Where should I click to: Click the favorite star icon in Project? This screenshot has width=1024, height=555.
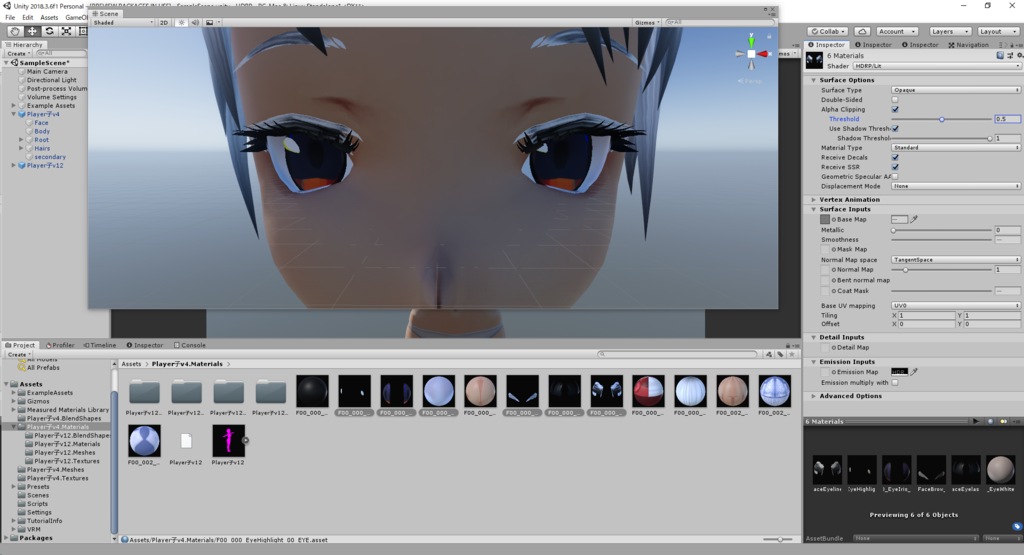792,354
